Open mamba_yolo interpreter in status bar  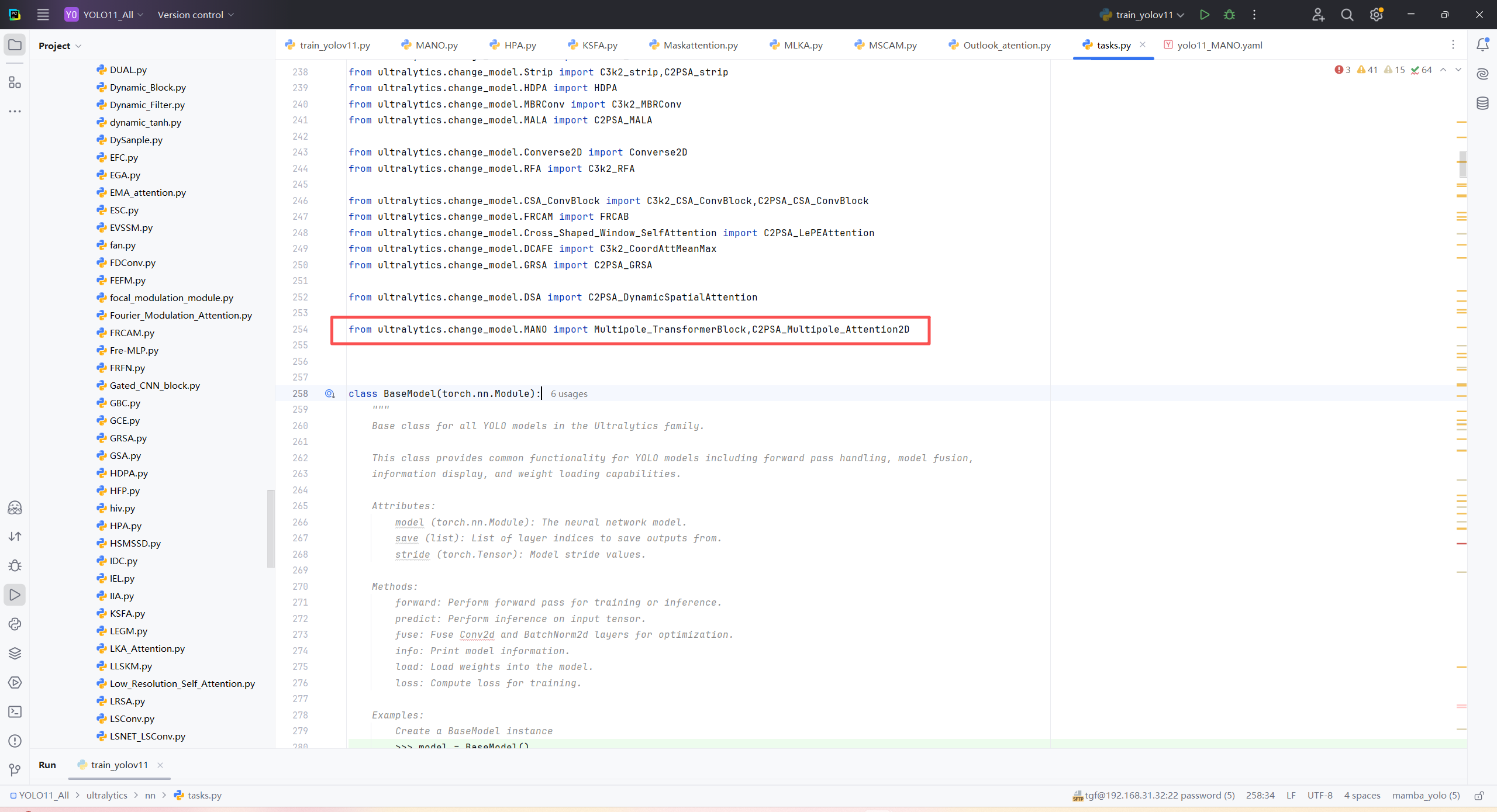(1426, 795)
